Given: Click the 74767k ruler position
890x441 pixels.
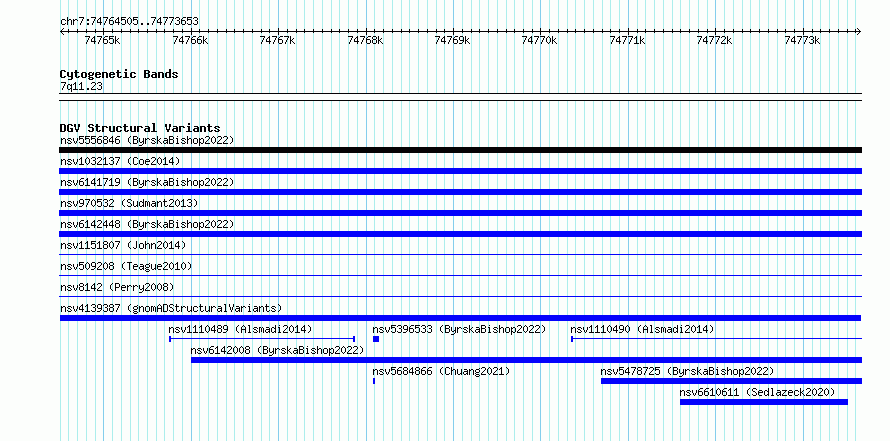Looking at the screenshot, I should tap(278, 40).
